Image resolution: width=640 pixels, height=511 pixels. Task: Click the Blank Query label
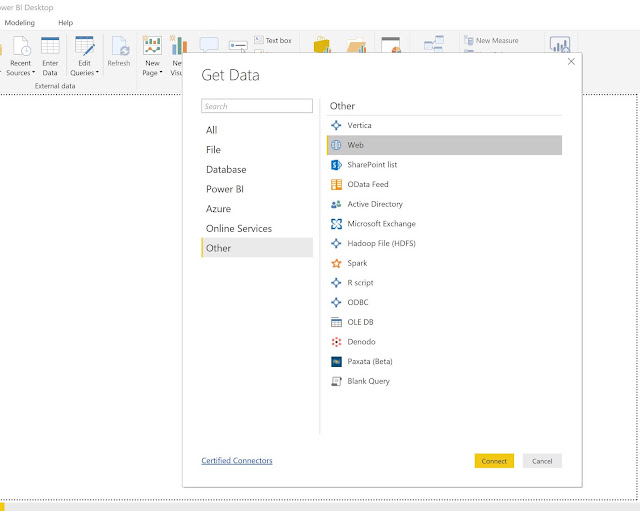pyautogui.click(x=369, y=381)
